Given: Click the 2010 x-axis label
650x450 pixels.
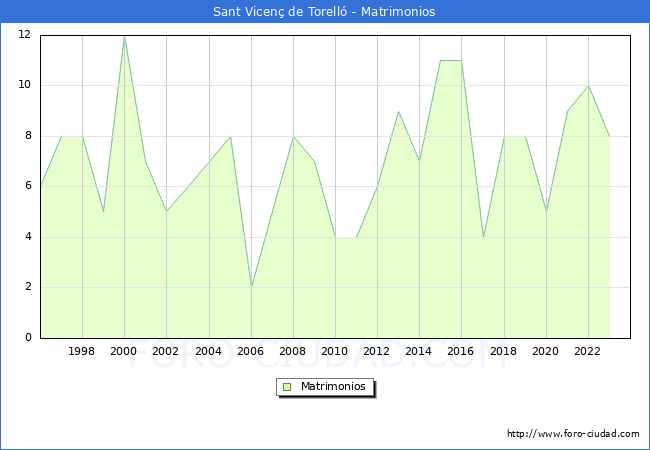Looking at the screenshot, I should coord(335,351).
